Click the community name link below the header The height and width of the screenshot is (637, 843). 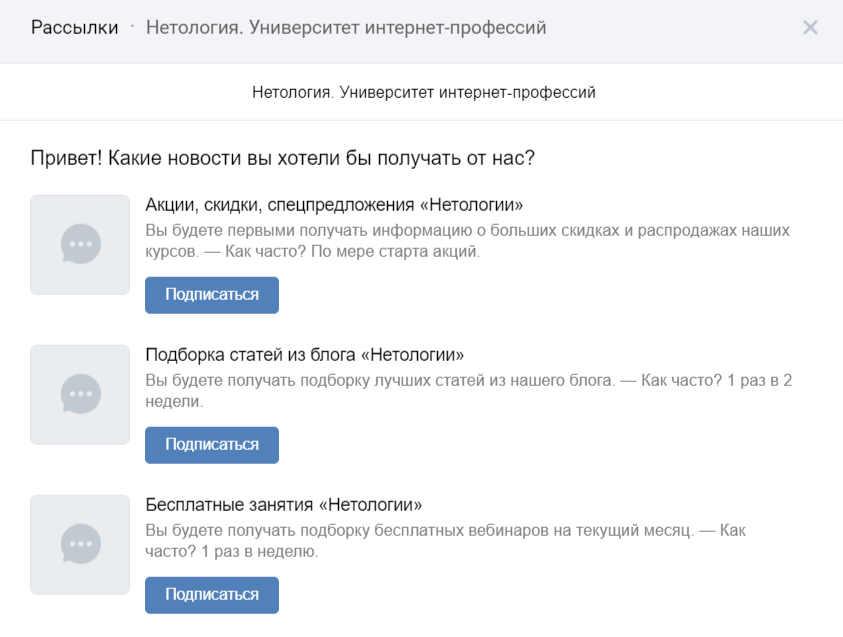pos(421,91)
